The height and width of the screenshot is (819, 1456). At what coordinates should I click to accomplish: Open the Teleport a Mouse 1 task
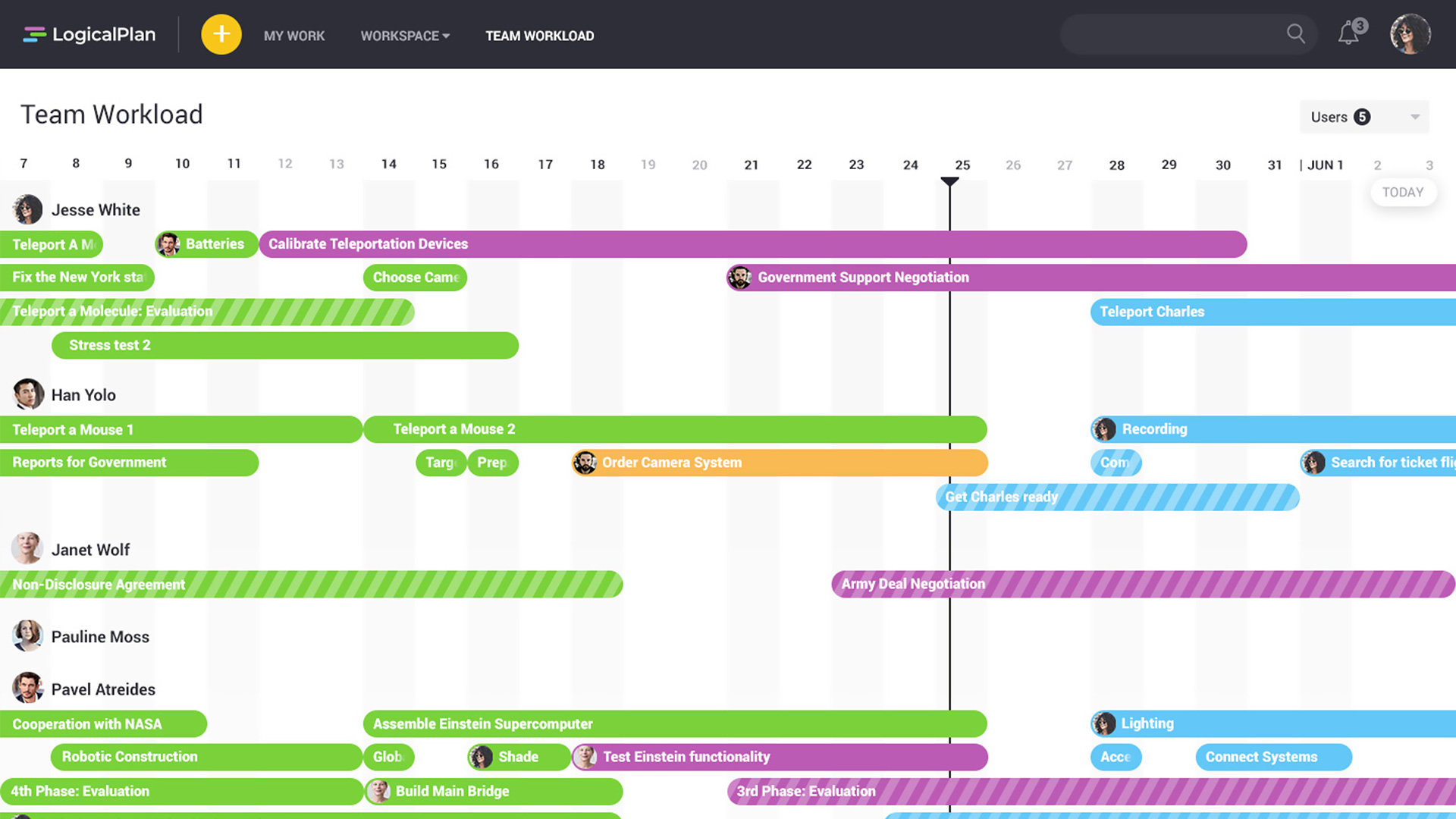[181, 429]
